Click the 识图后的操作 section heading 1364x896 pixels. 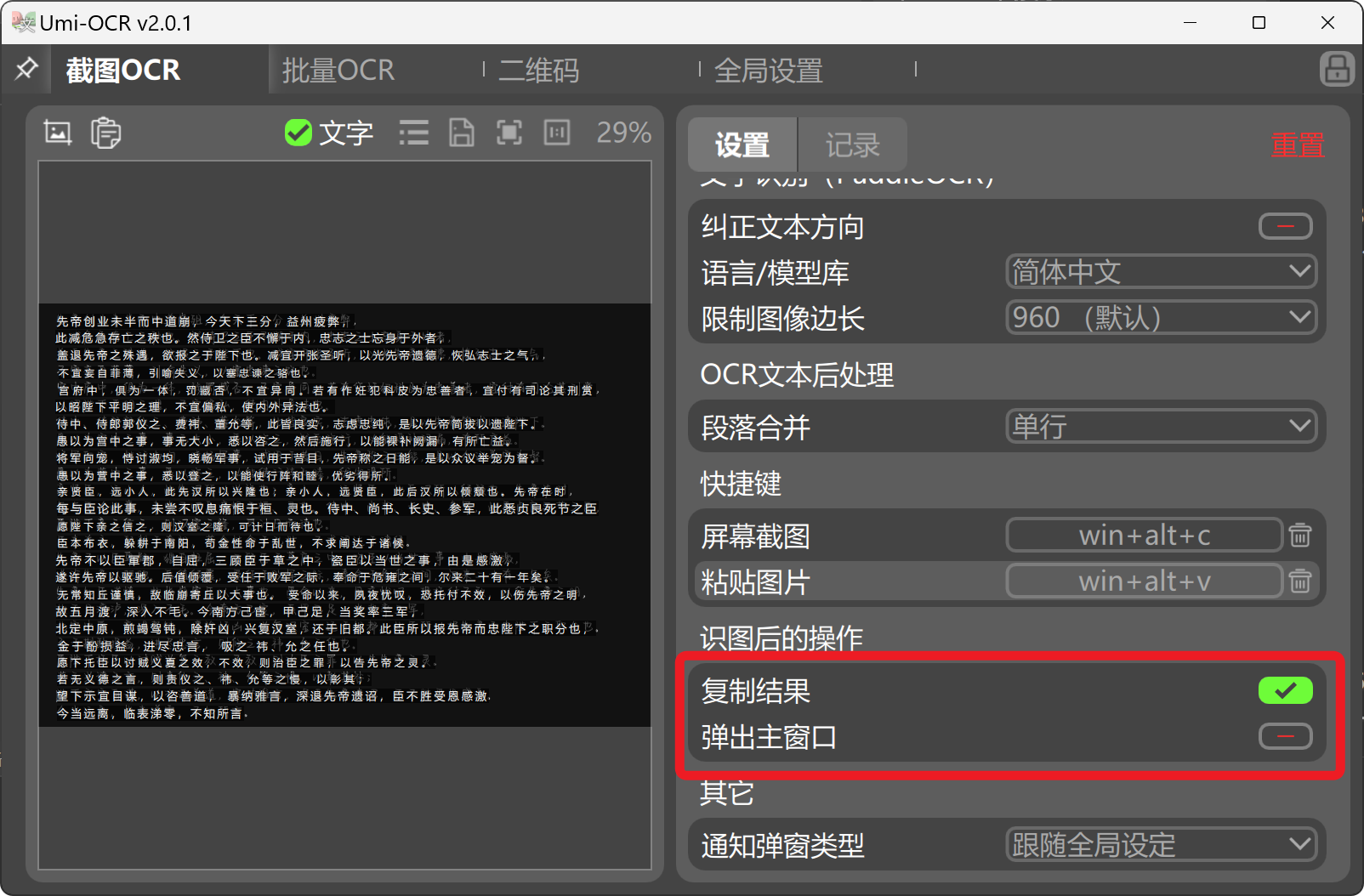[x=781, y=637]
